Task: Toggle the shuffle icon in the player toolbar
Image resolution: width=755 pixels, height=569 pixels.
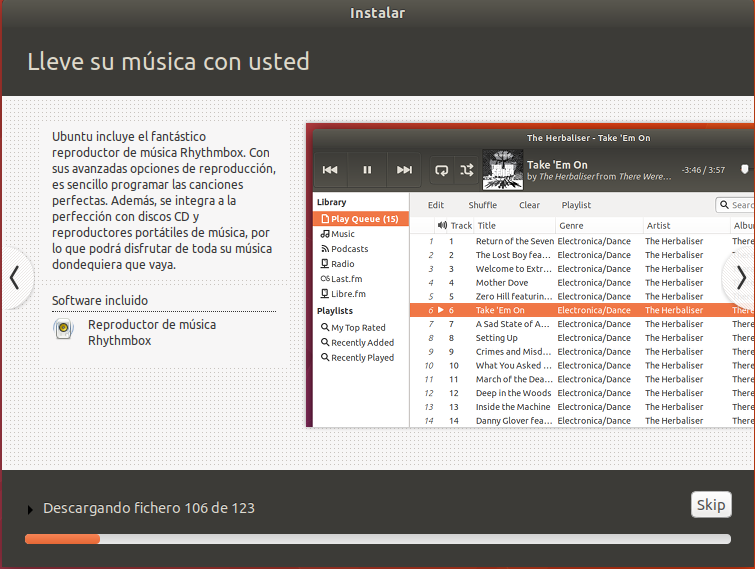Action: click(467, 169)
